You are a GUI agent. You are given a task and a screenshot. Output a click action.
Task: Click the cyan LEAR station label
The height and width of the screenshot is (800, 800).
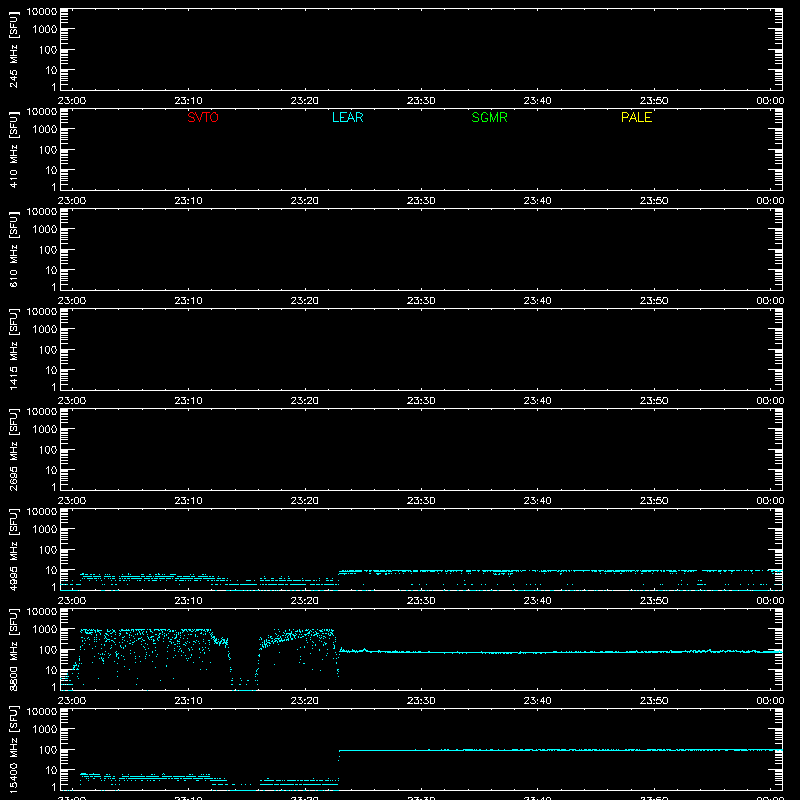(x=347, y=117)
